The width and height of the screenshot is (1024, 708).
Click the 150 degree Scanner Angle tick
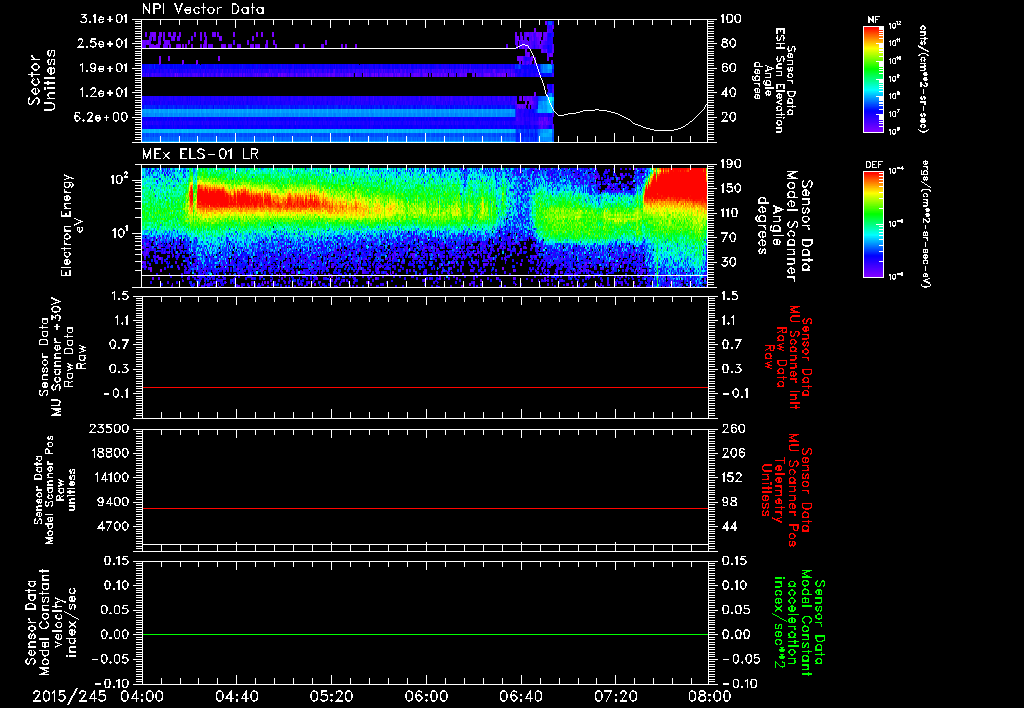coord(732,189)
